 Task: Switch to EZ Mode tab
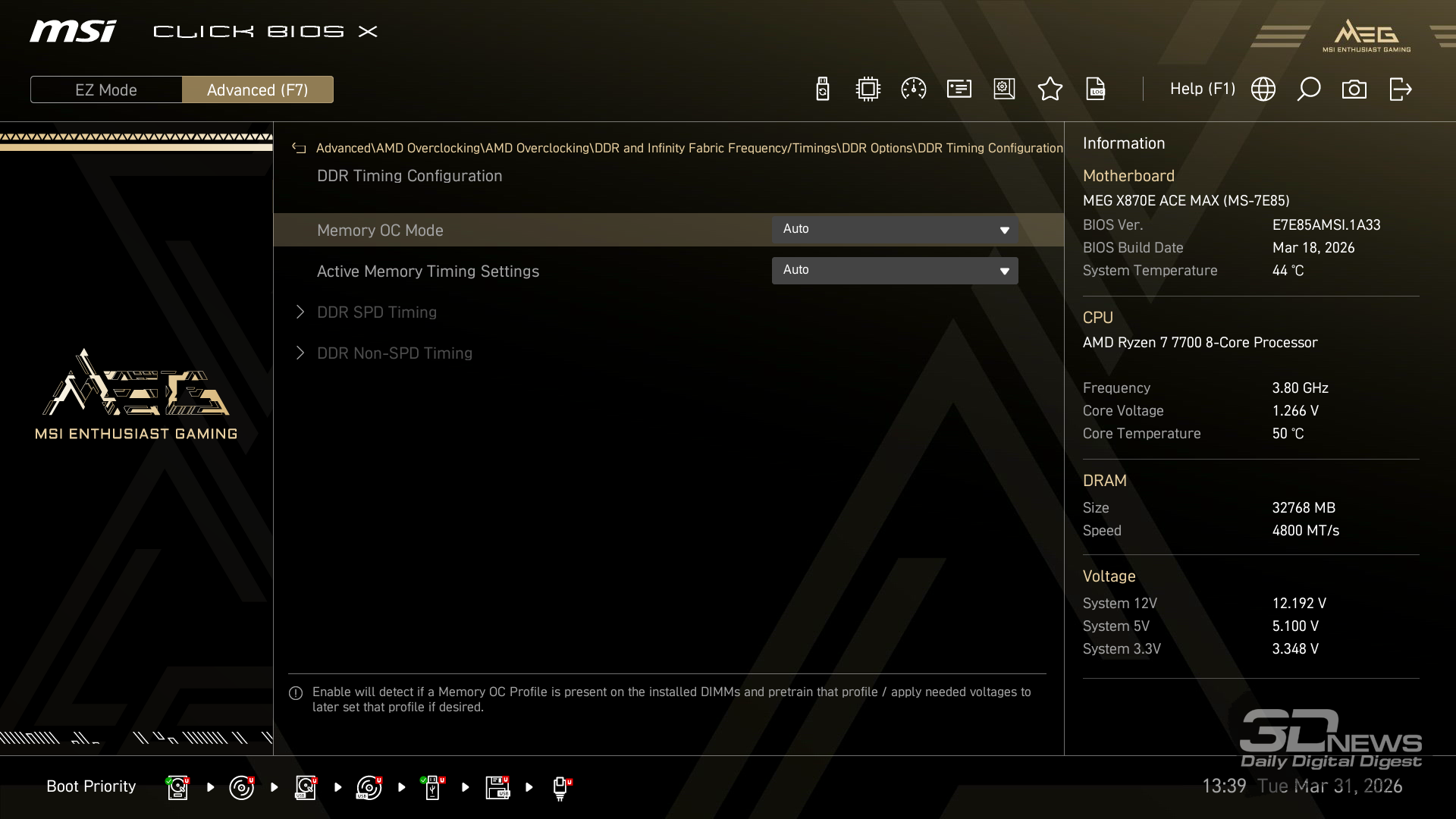coord(106,89)
